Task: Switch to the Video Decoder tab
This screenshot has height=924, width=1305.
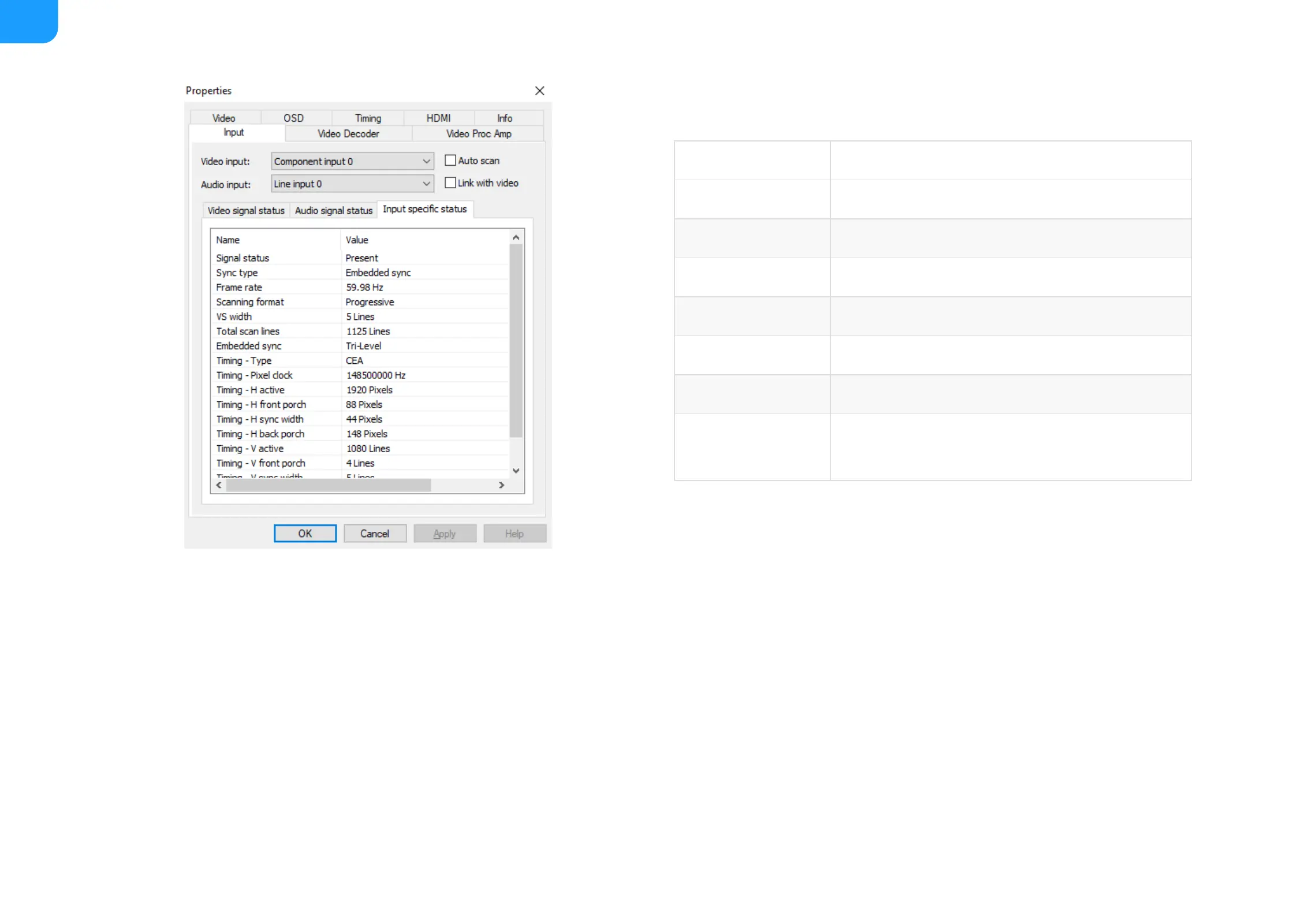Action: point(348,133)
